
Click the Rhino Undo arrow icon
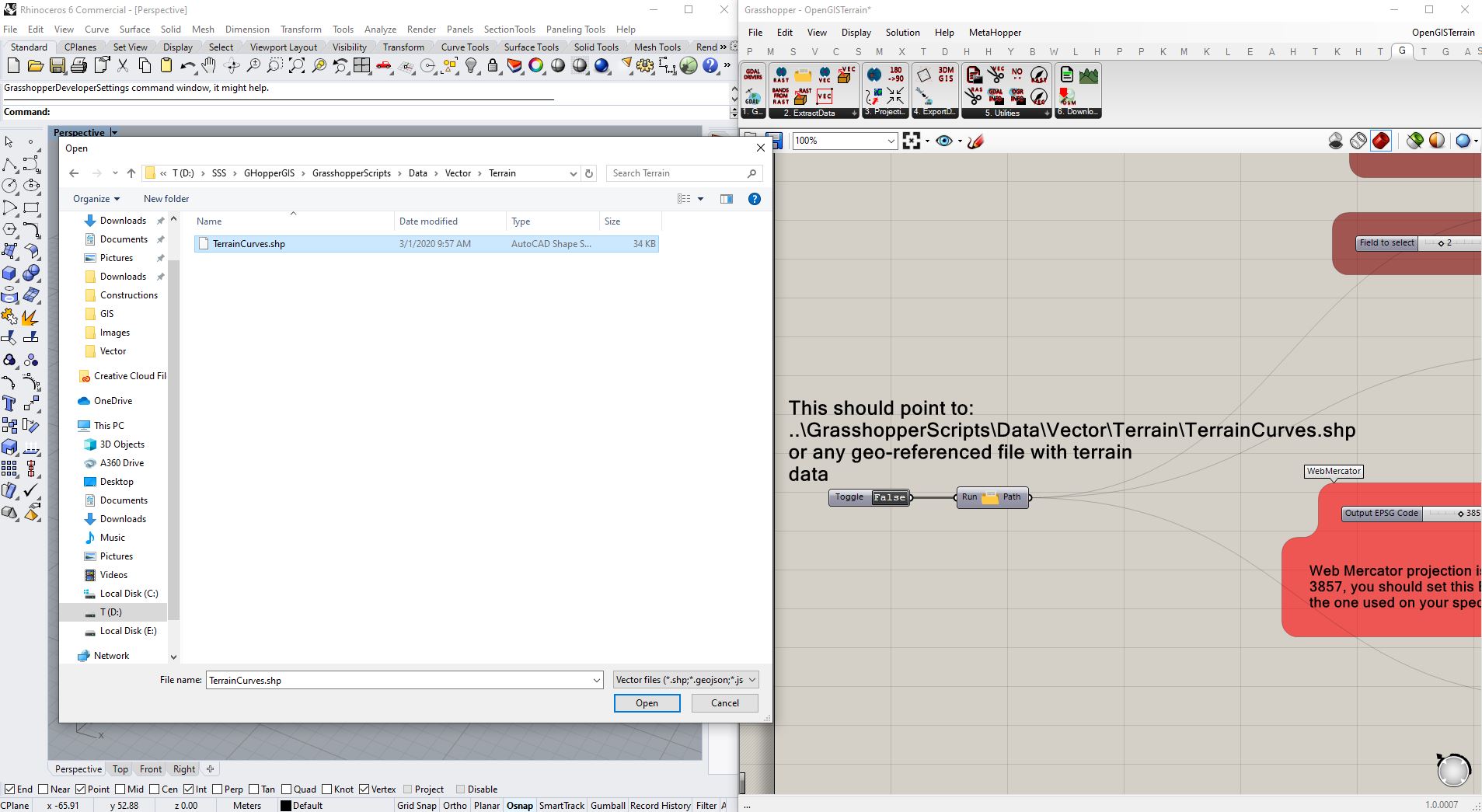[187, 66]
